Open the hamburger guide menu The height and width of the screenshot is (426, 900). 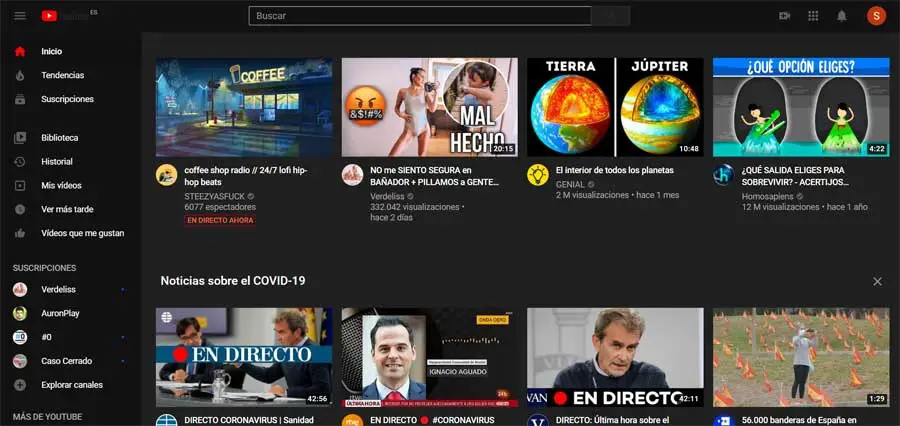[20, 16]
